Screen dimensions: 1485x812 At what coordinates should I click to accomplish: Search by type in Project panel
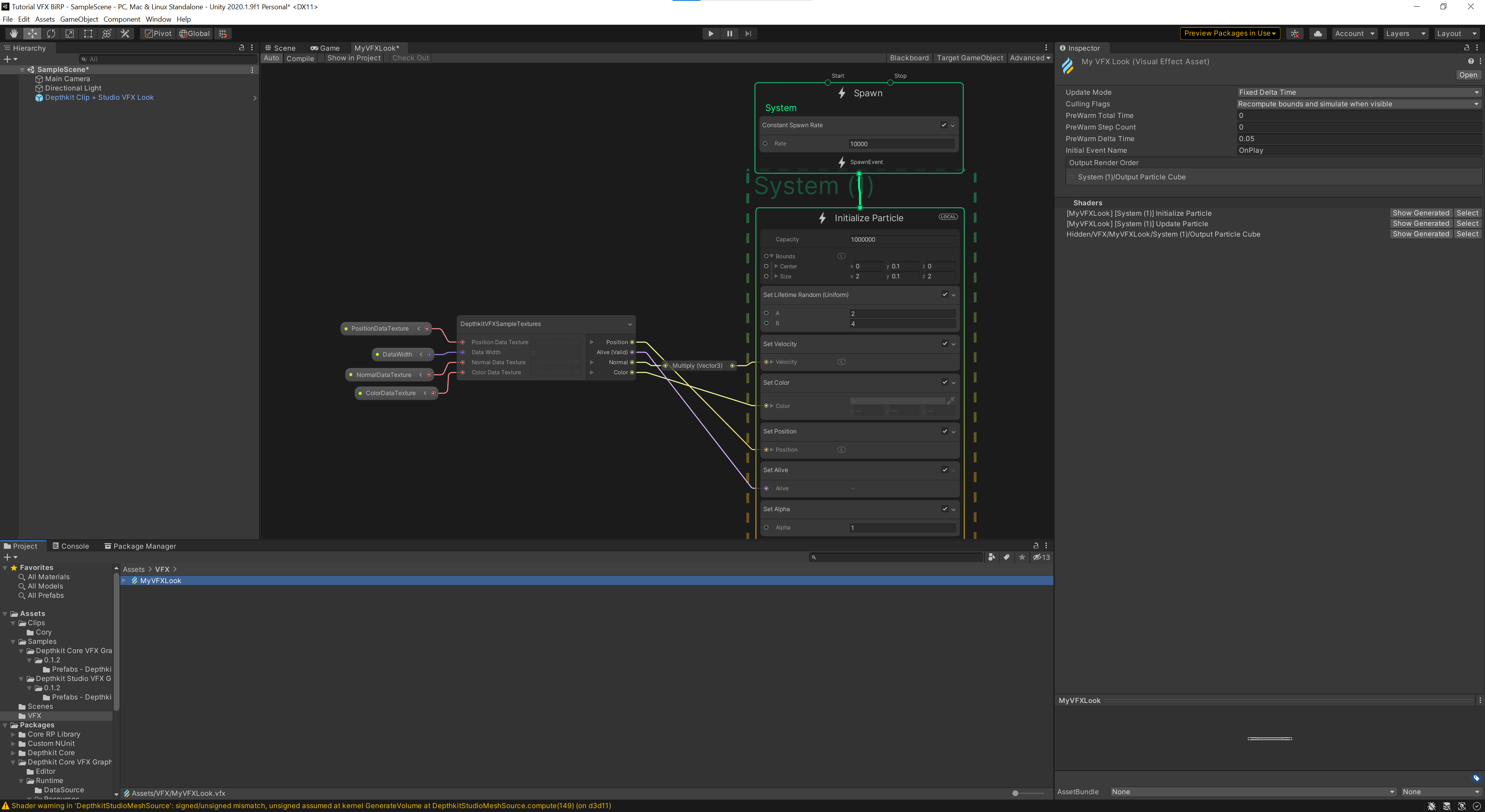click(992, 557)
